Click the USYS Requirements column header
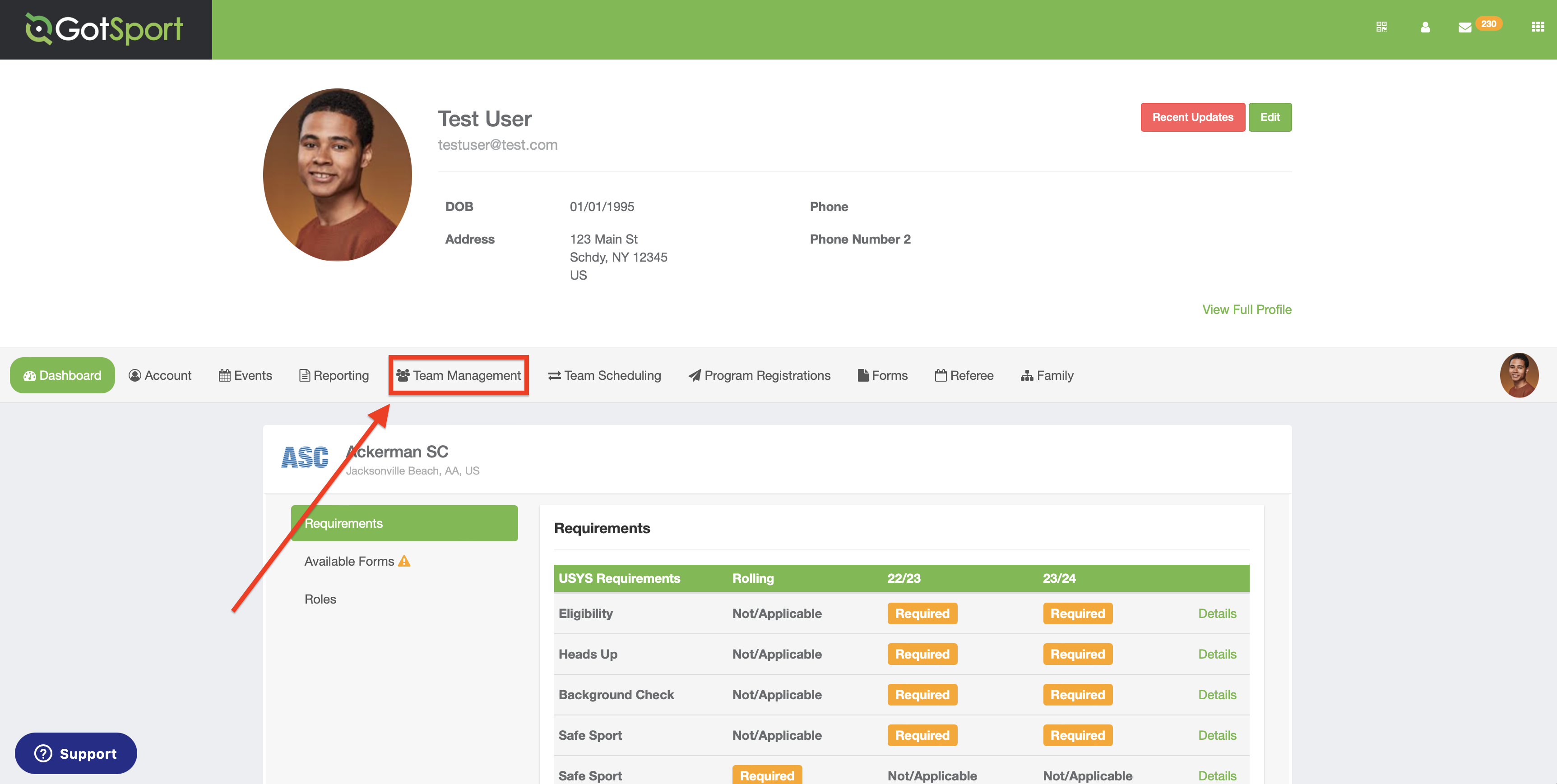1557x784 pixels. (619, 578)
